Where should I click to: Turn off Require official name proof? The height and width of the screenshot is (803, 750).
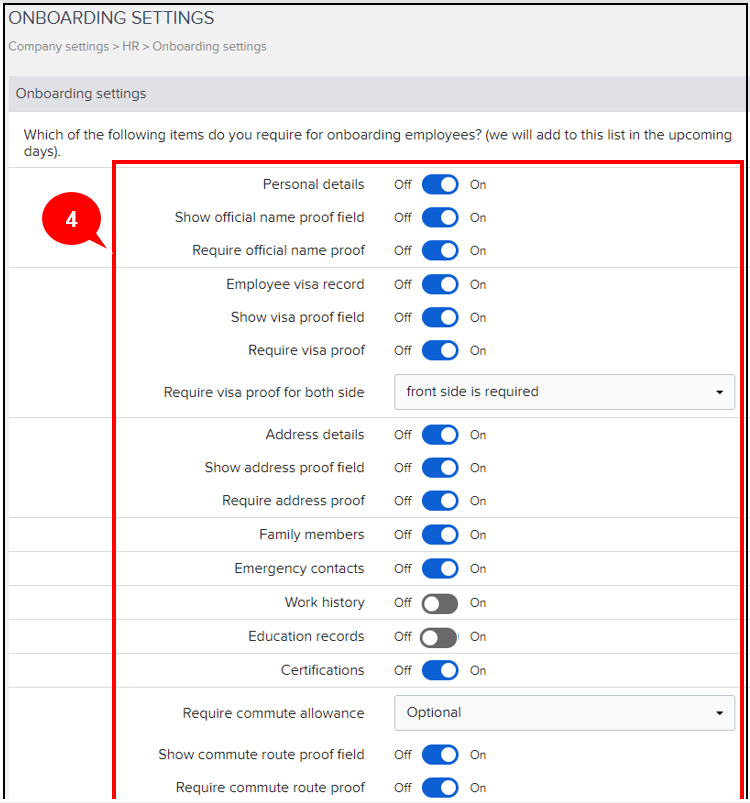click(439, 250)
